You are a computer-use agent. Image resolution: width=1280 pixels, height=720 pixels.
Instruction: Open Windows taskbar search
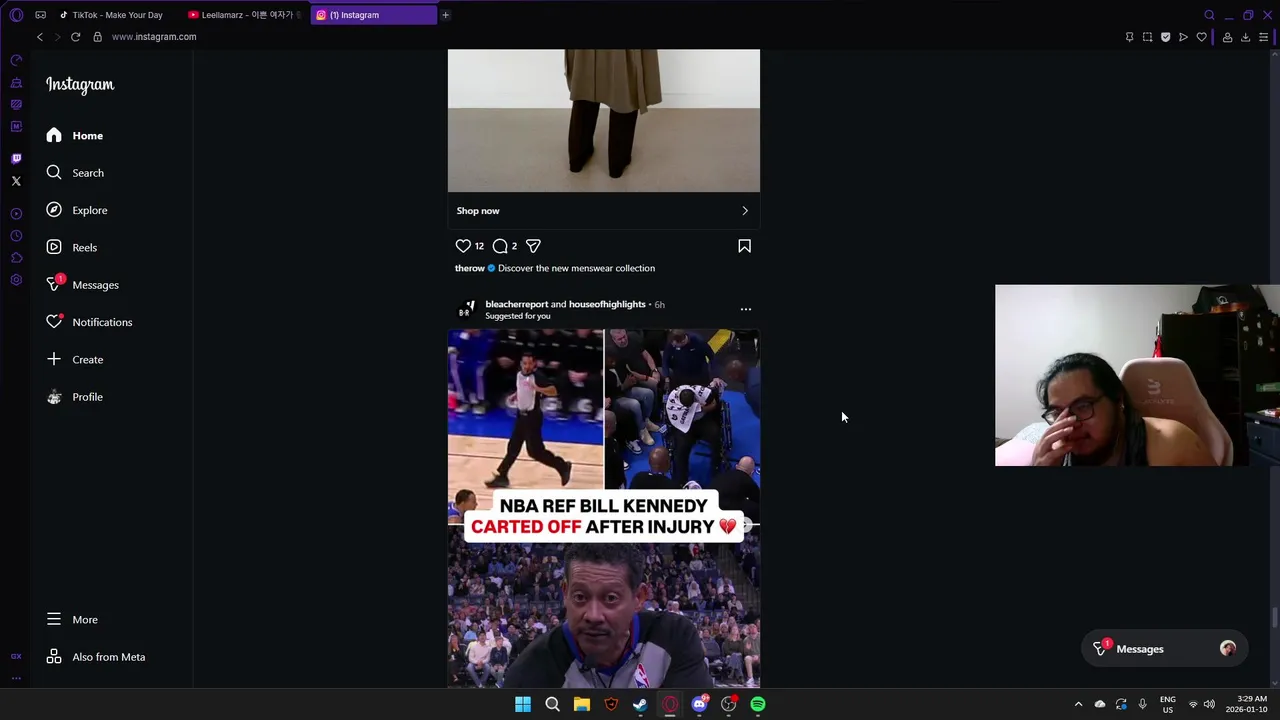coord(552,704)
